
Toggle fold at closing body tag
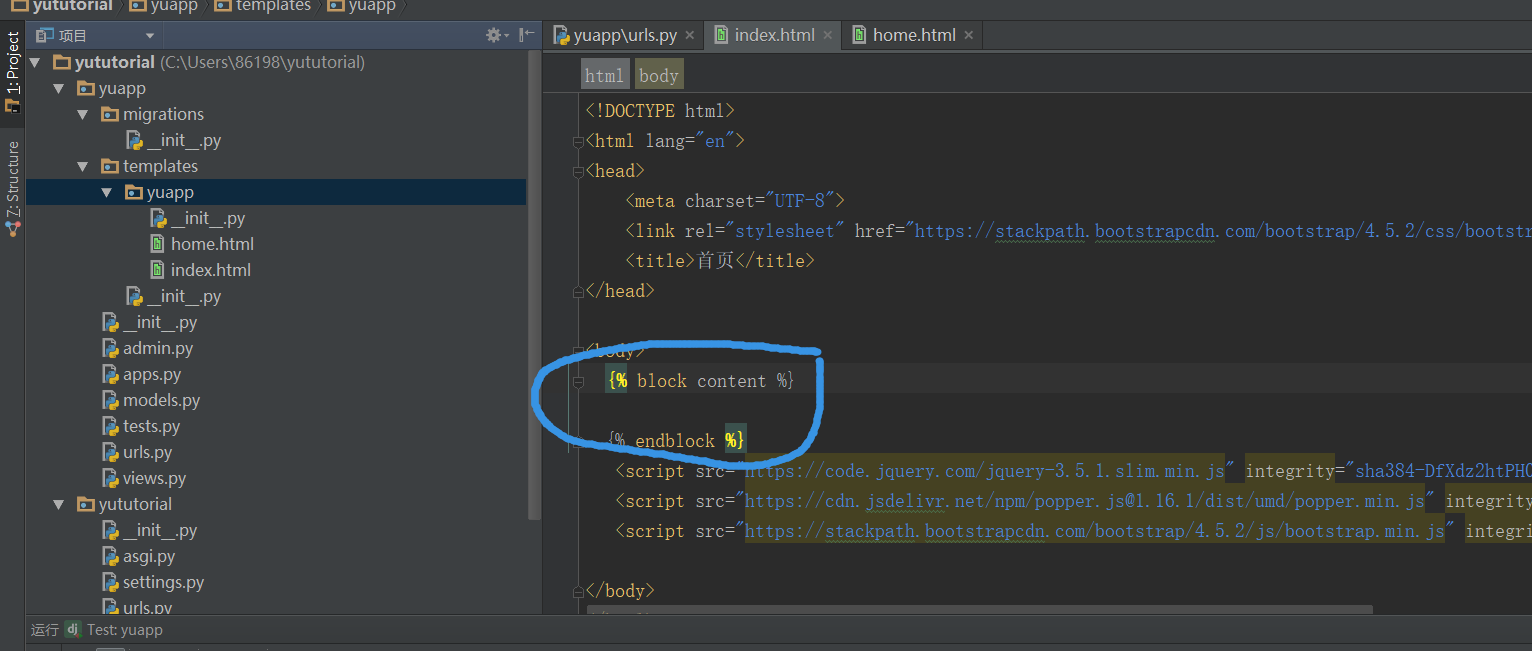(578, 592)
